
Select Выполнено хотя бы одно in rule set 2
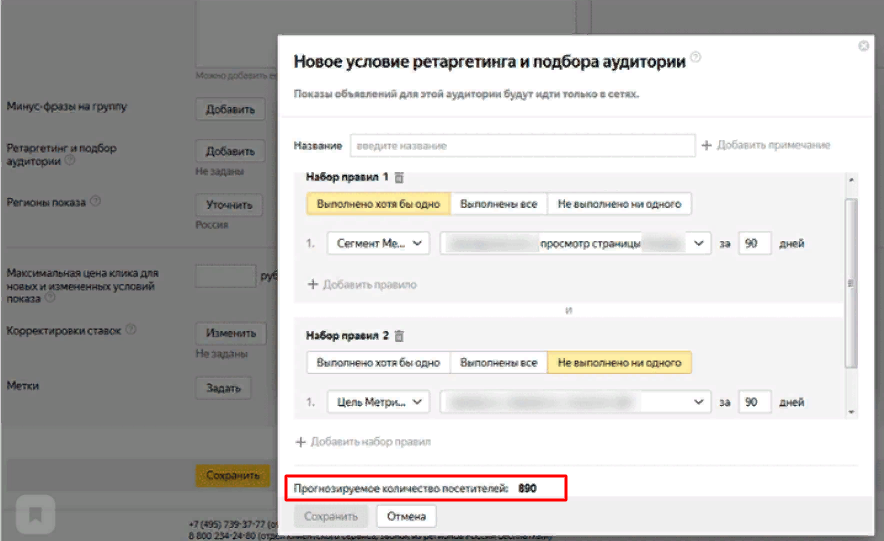coord(378,363)
